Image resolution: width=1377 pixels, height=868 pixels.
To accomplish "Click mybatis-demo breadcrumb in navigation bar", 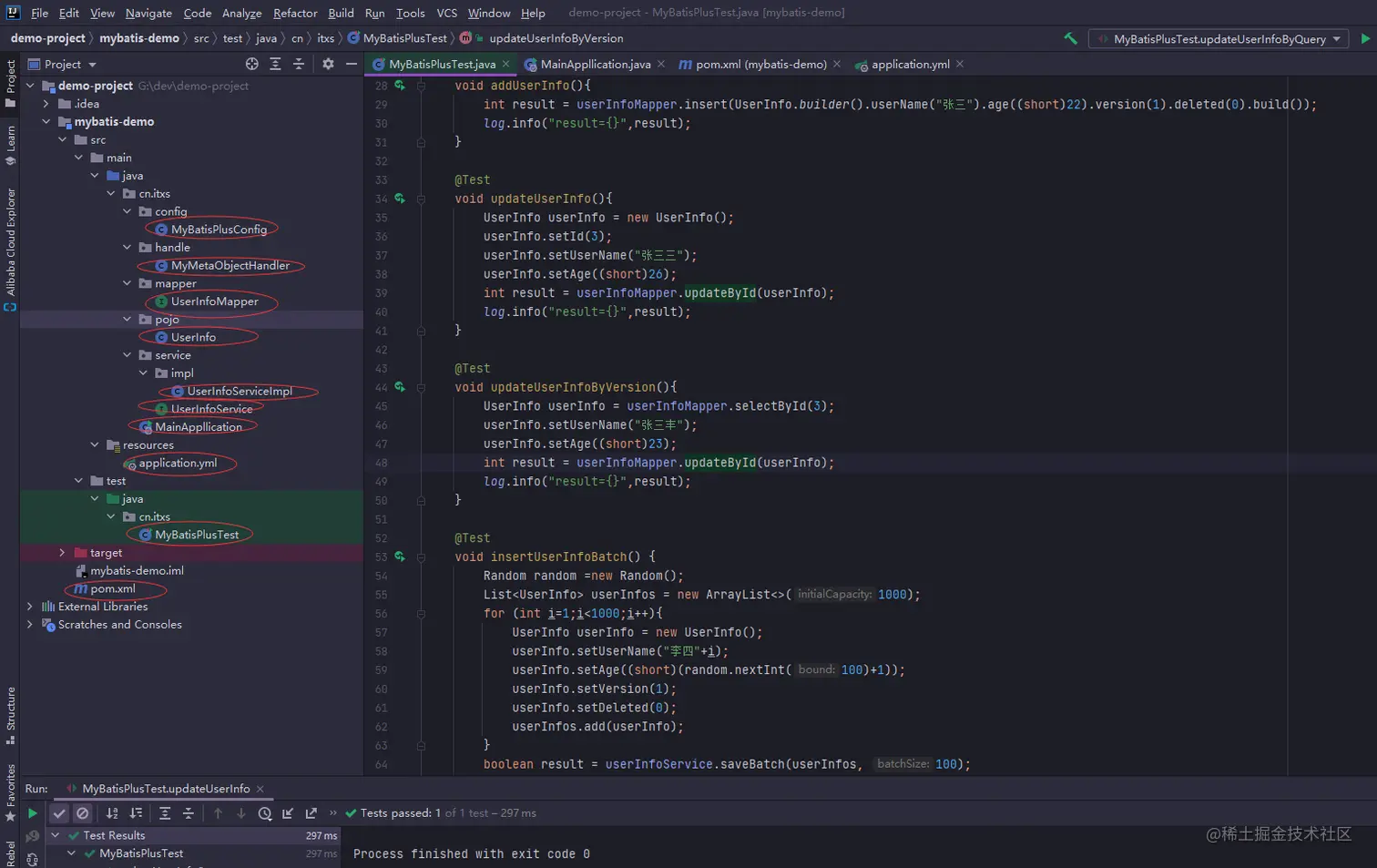I will 139,38.
